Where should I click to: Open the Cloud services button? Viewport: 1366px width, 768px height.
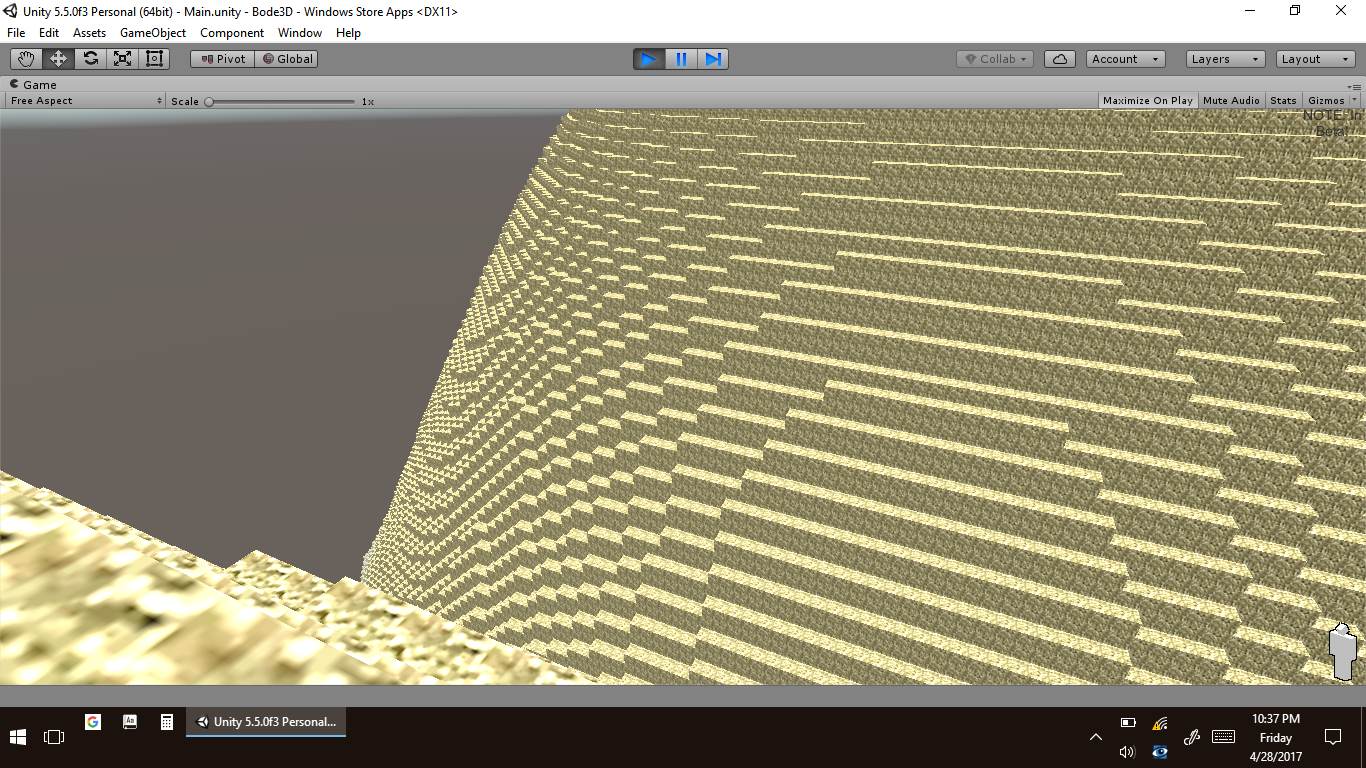pos(1059,59)
